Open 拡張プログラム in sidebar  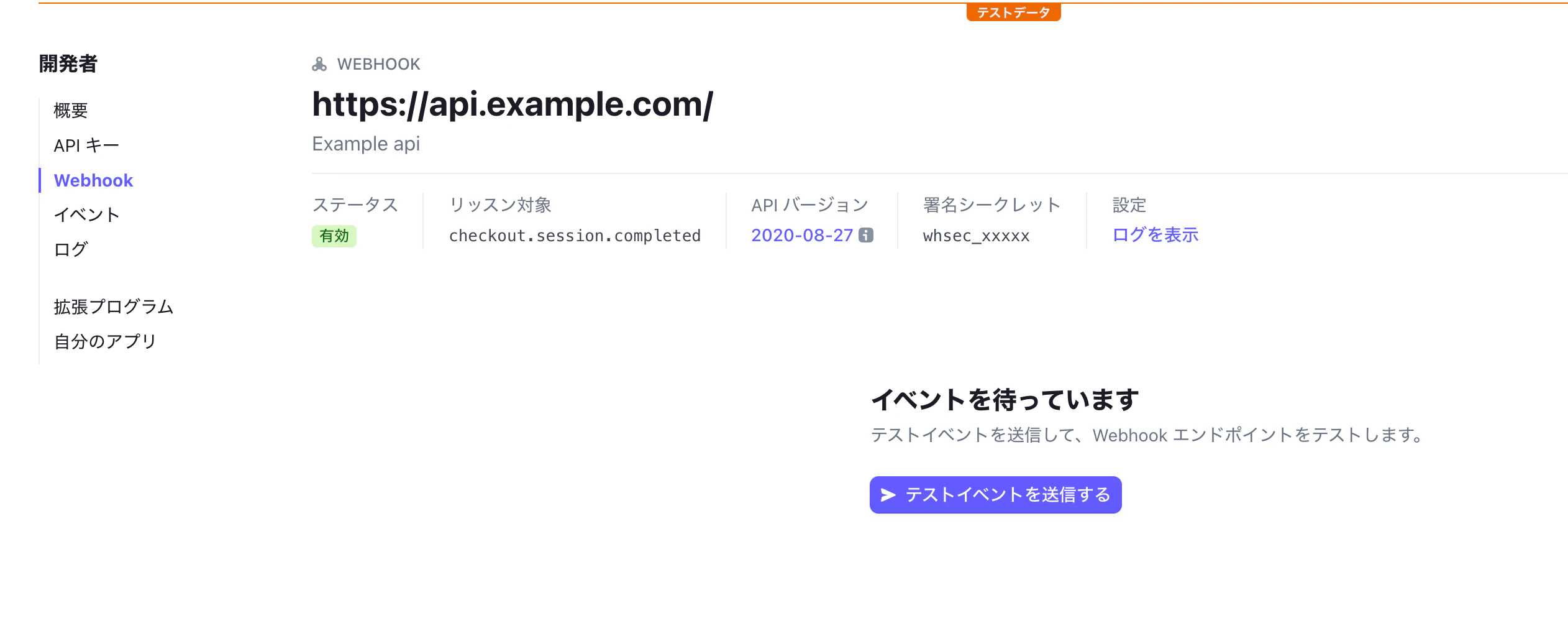(114, 307)
